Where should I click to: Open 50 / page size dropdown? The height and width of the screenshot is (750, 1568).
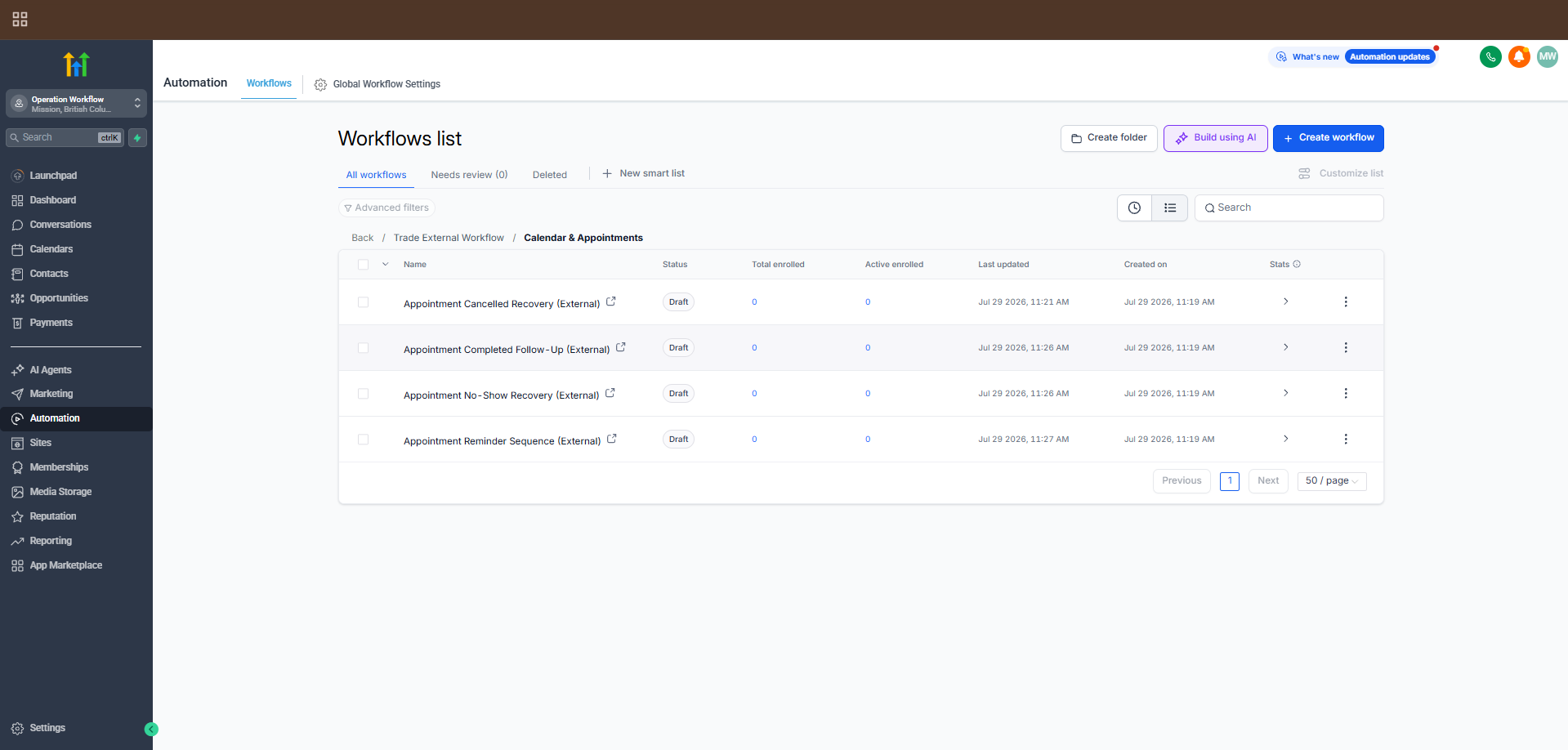point(1332,480)
